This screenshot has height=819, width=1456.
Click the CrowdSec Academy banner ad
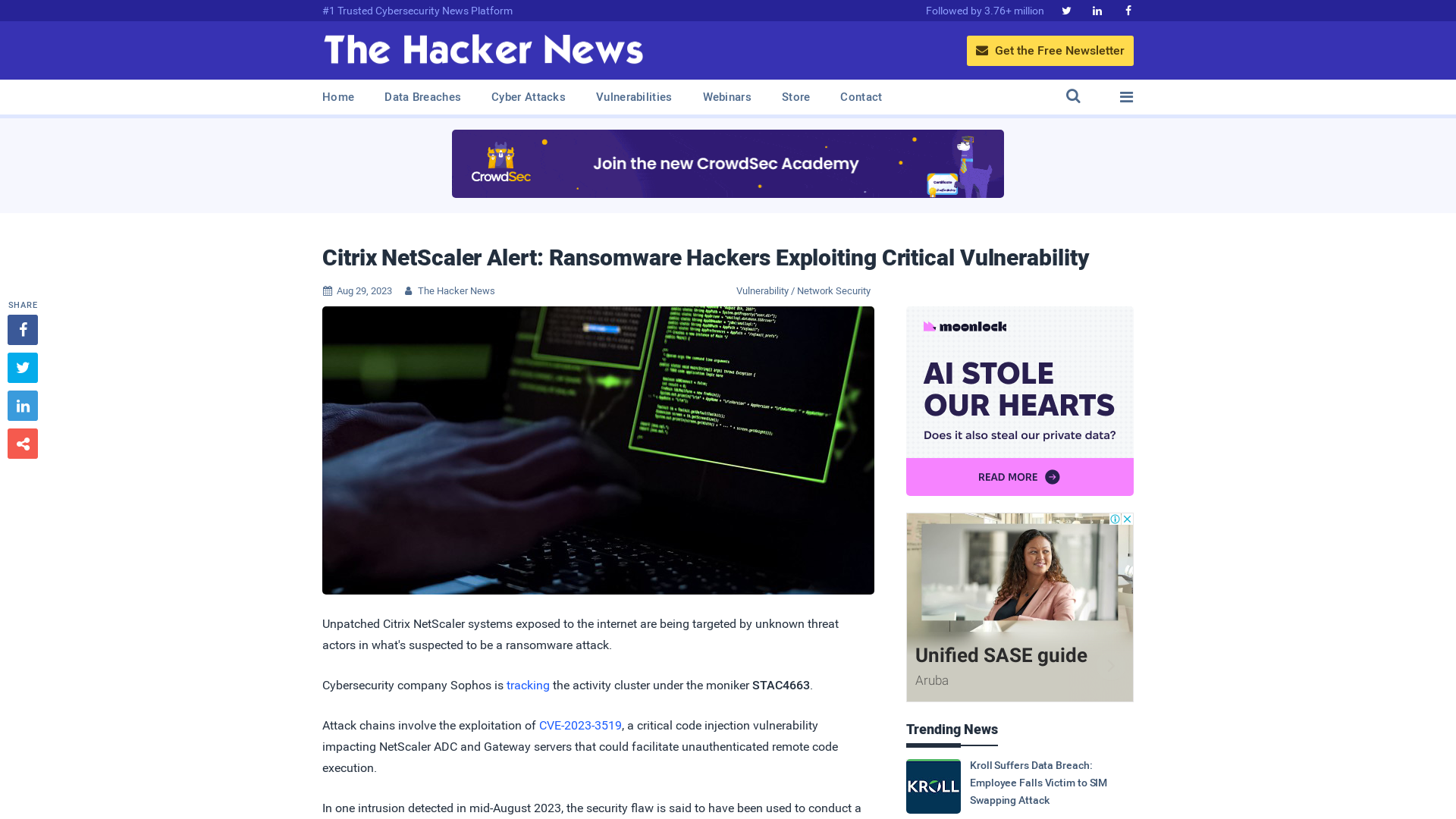click(728, 164)
